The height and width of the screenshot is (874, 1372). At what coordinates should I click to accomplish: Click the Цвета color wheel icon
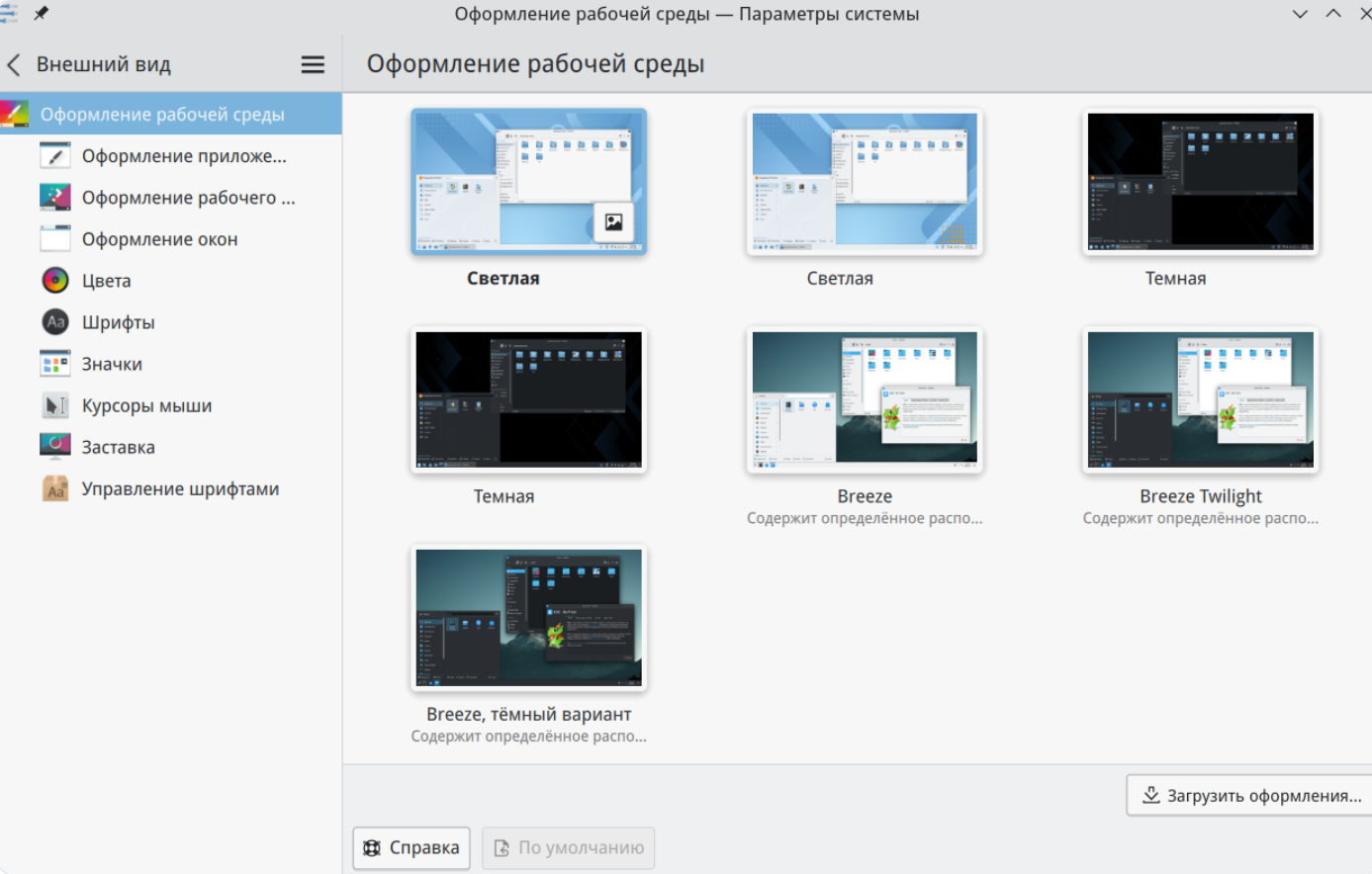[55, 281]
